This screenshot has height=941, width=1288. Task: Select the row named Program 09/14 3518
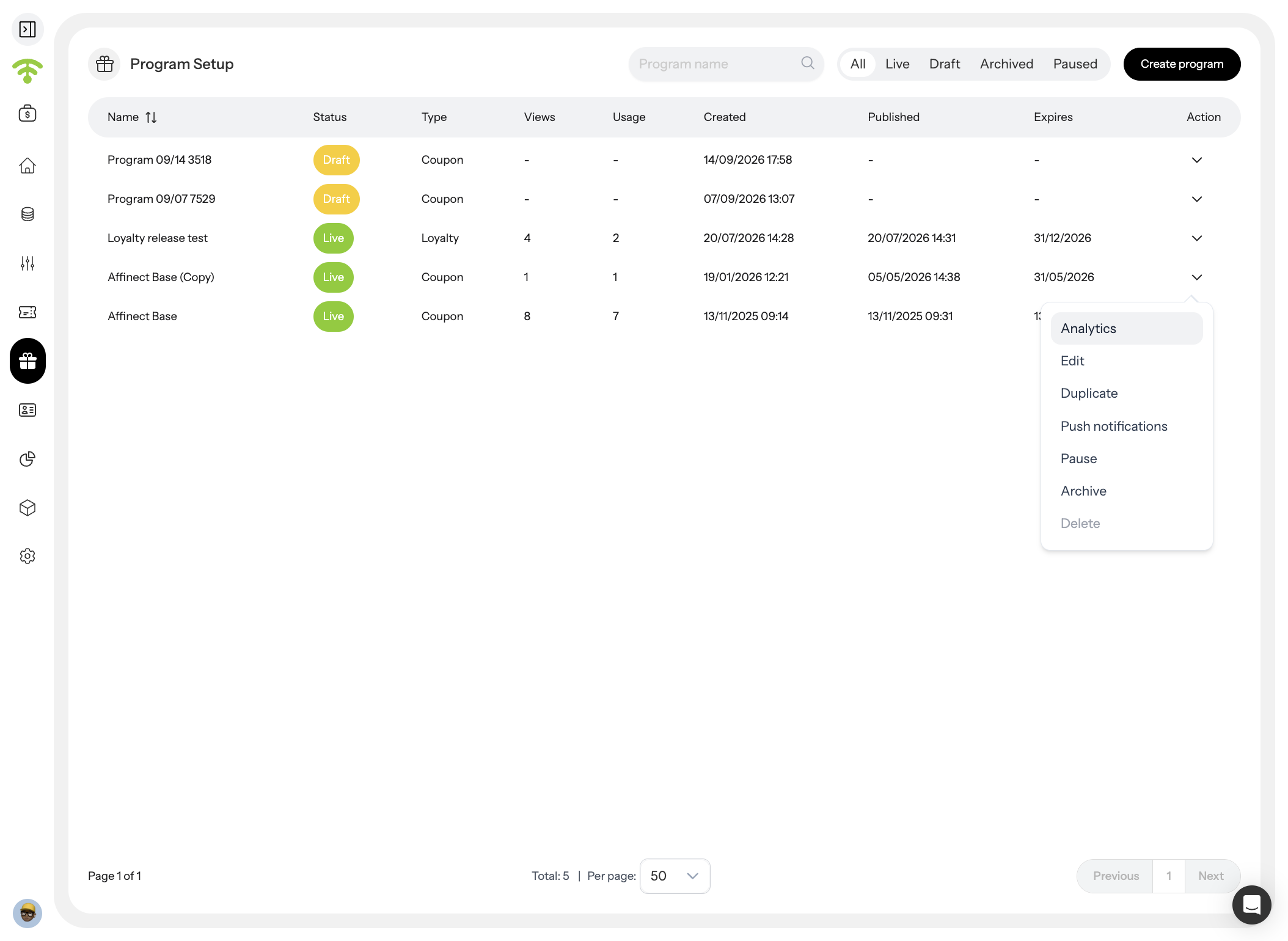tap(159, 160)
